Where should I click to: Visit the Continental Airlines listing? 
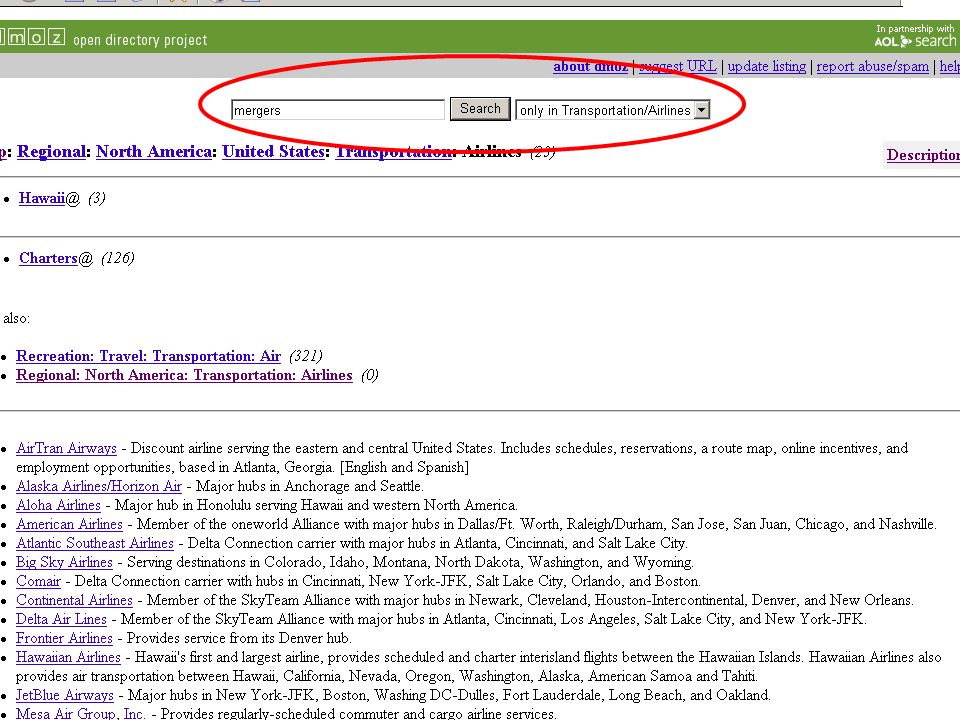click(74, 600)
